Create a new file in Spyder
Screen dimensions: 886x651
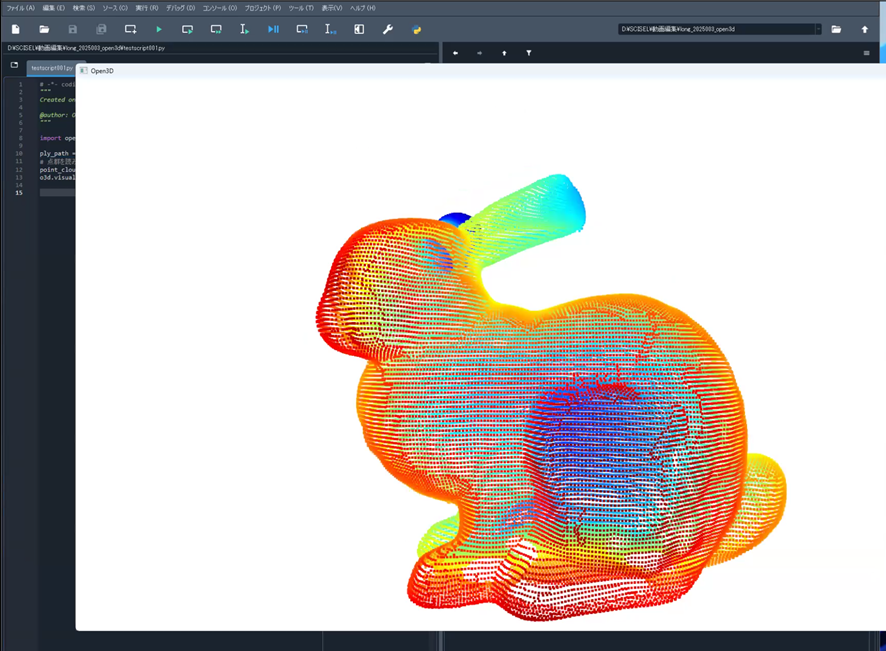click(16, 29)
